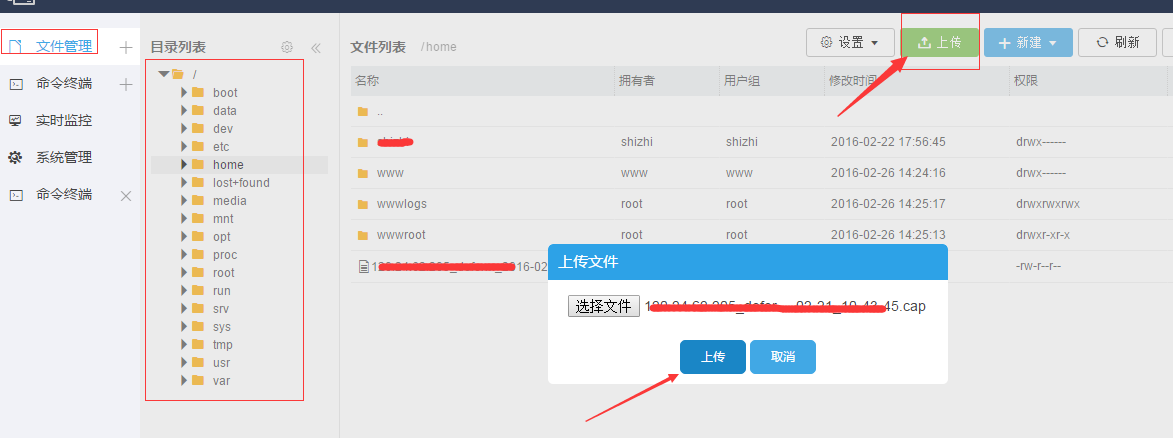The image size is (1173, 438).
Task: Confirm upload with the blue 上传 dialog button
Action: pyautogui.click(x=712, y=357)
